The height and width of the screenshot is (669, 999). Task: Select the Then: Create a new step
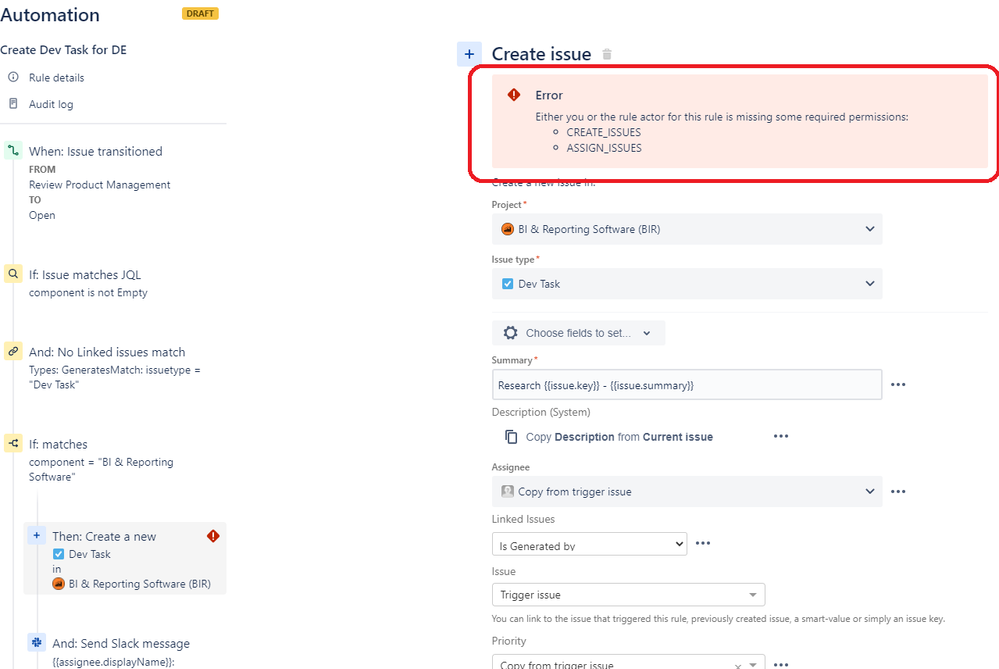pyautogui.click(x=126, y=559)
